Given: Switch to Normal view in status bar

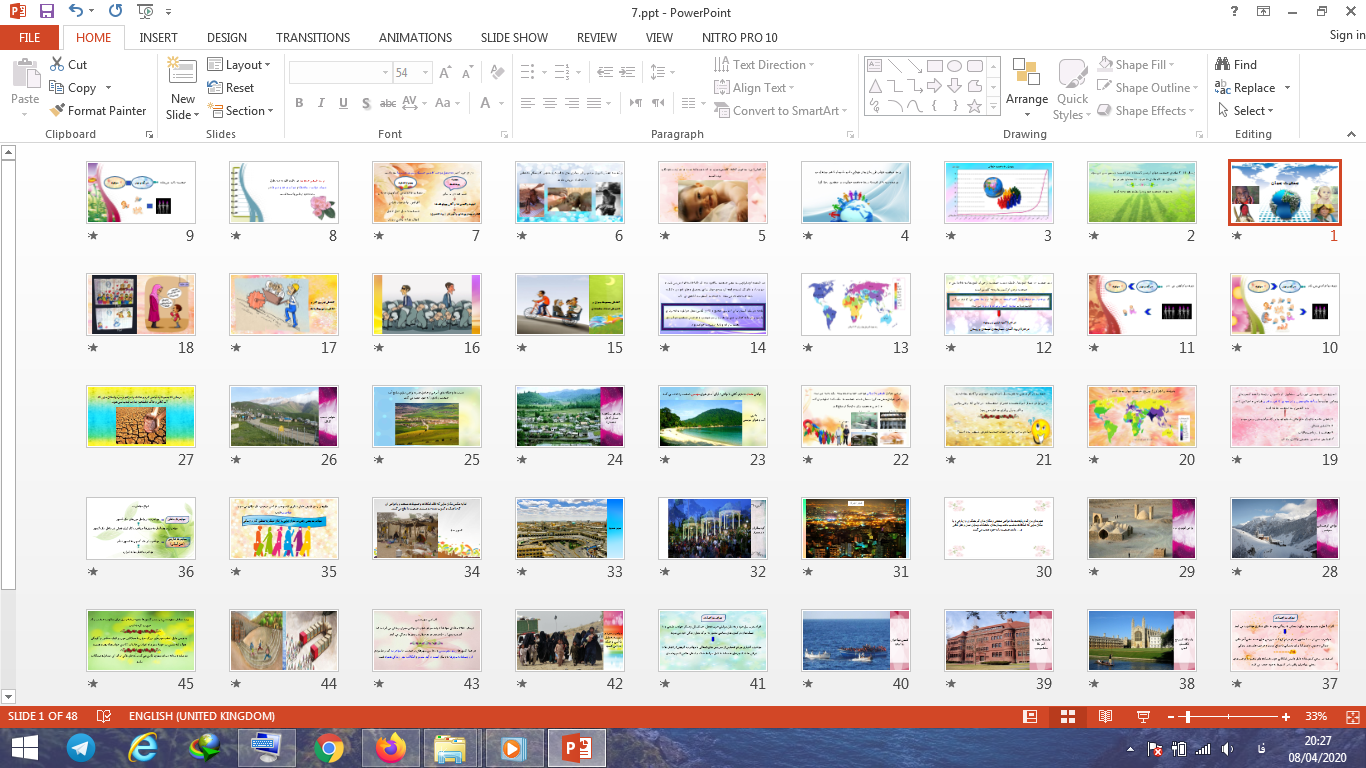Looking at the screenshot, I should coord(1030,717).
